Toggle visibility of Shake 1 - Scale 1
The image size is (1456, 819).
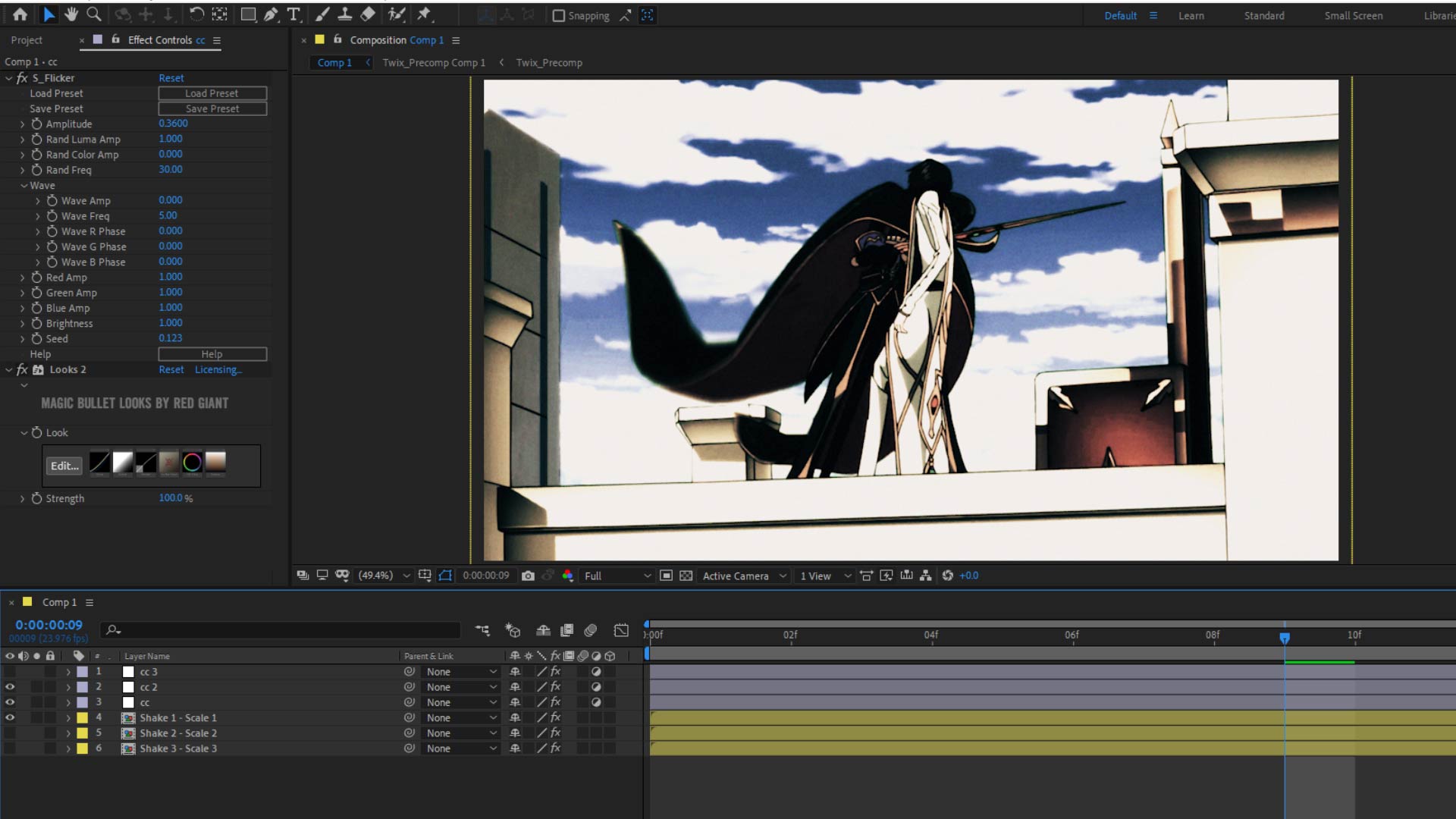[x=10, y=717]
